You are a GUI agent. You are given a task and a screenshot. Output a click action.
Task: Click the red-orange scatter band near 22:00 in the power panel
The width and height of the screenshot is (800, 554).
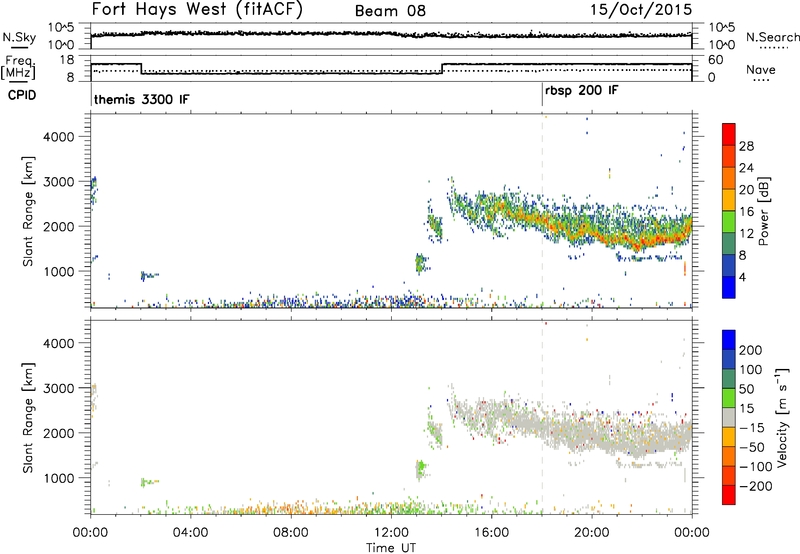[x=643, y=241]
